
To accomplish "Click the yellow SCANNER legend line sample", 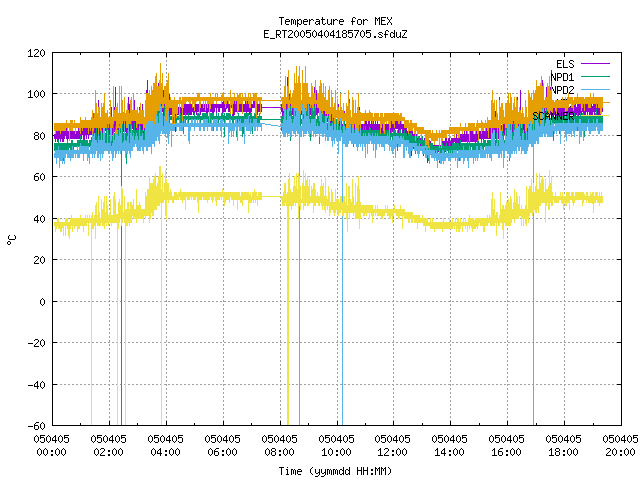I will click(595, 116).
